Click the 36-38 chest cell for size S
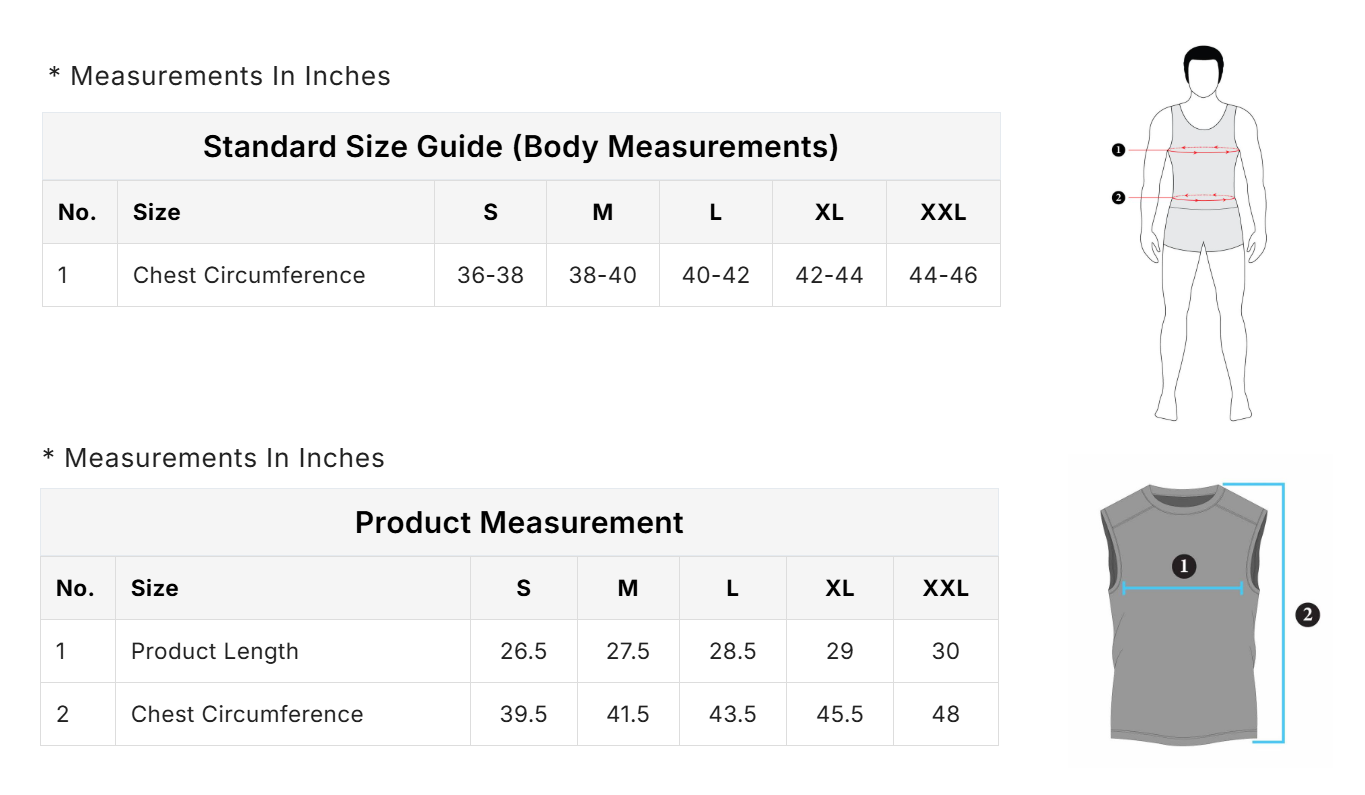This screenshot has height=795, width=1365. 490,275
